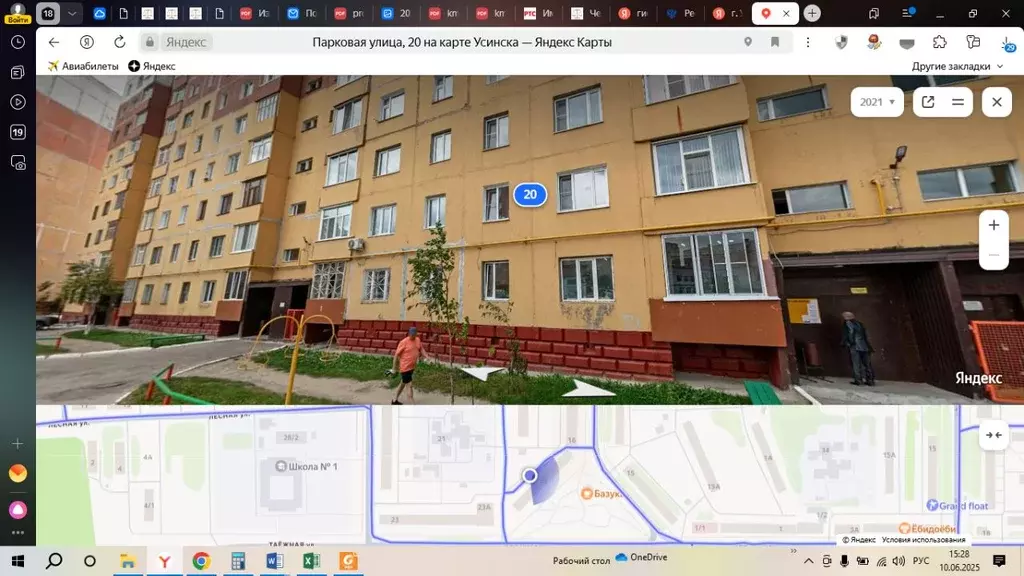Click the Базука place marker on the map
The image size is (1024, 576).
point(601,494)
